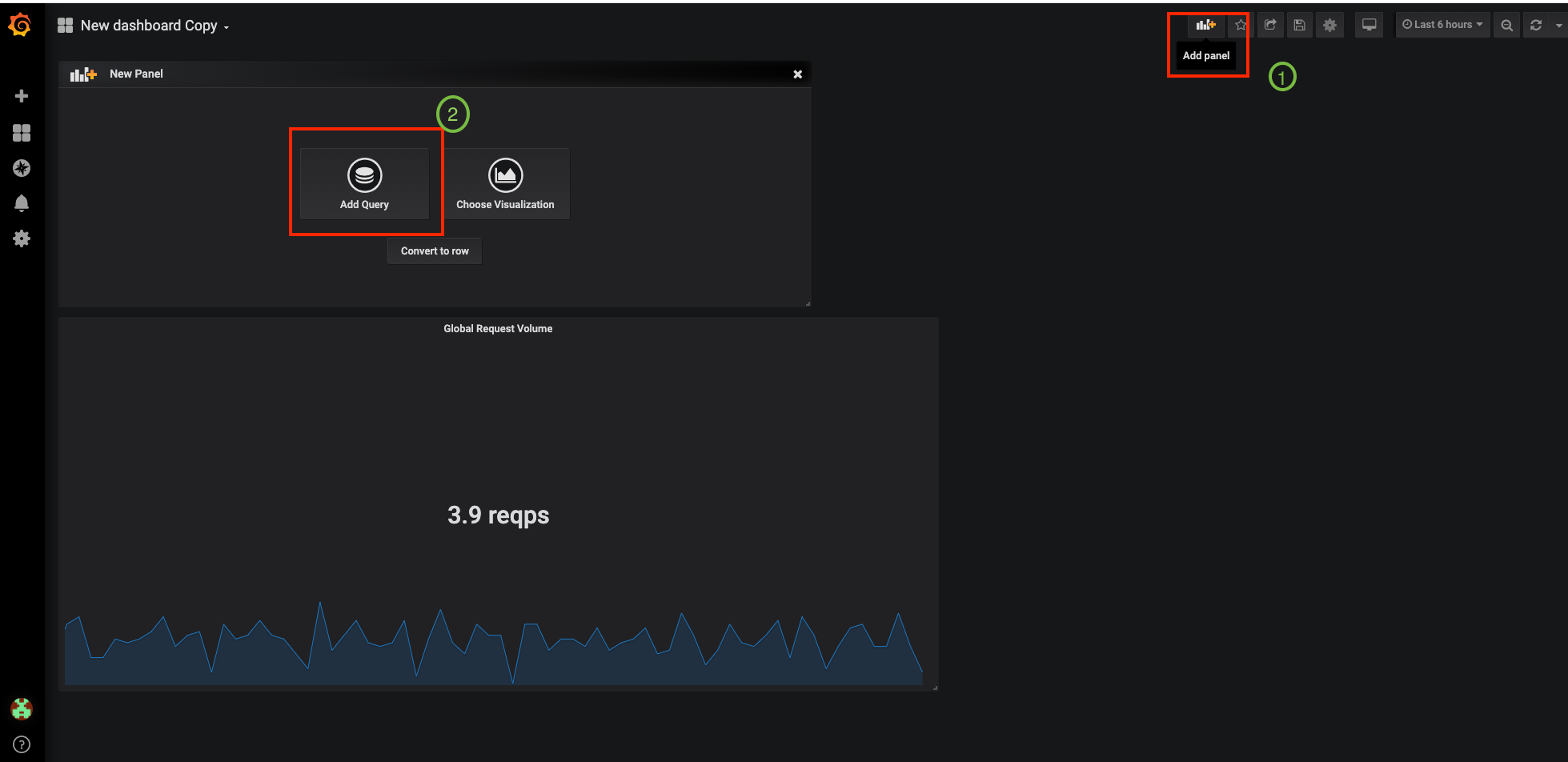Click the sparkline graph in Global Request Volume

pos(493,644)
